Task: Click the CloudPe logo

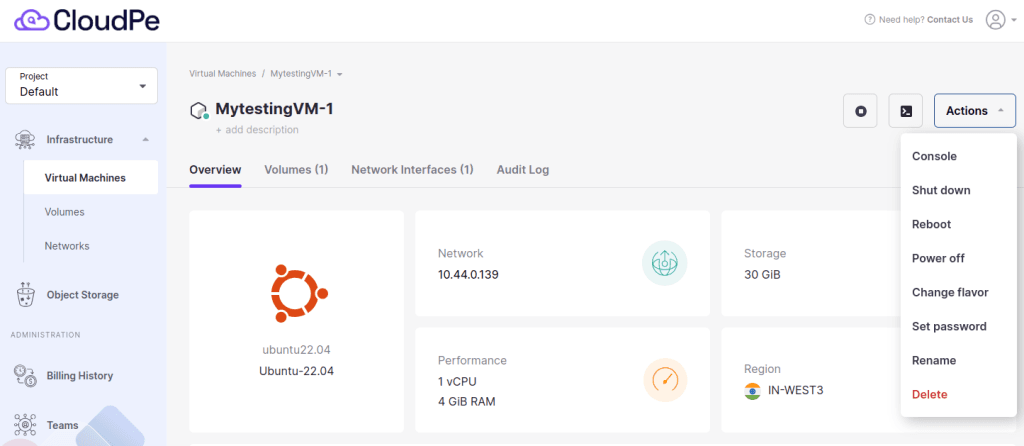Action: [87, 20]
